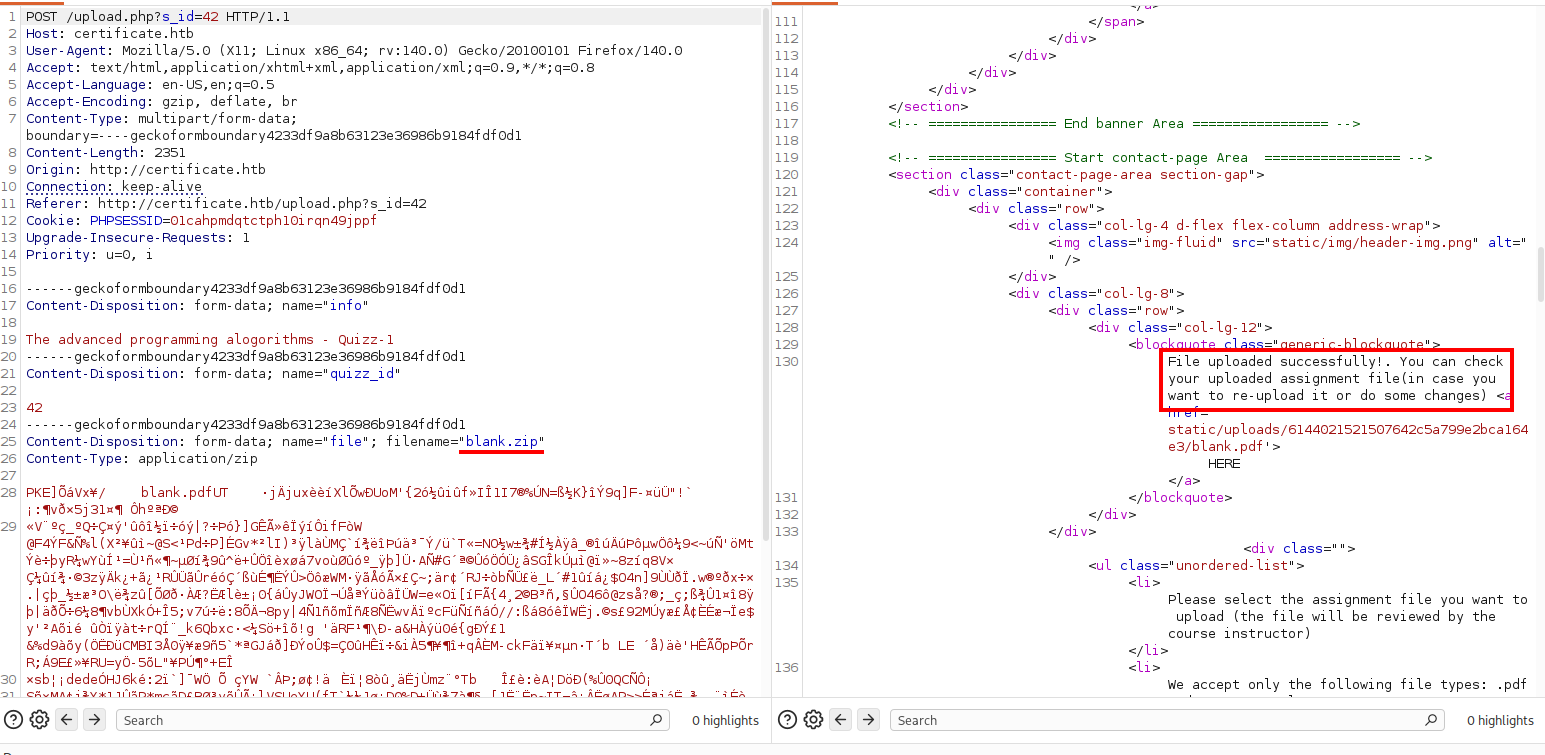Image resolution: width=1545 pixels, height=755 pixels.
Task: Click the 'Connection: keep-alive' header
Action: click(x=114, y=187)
